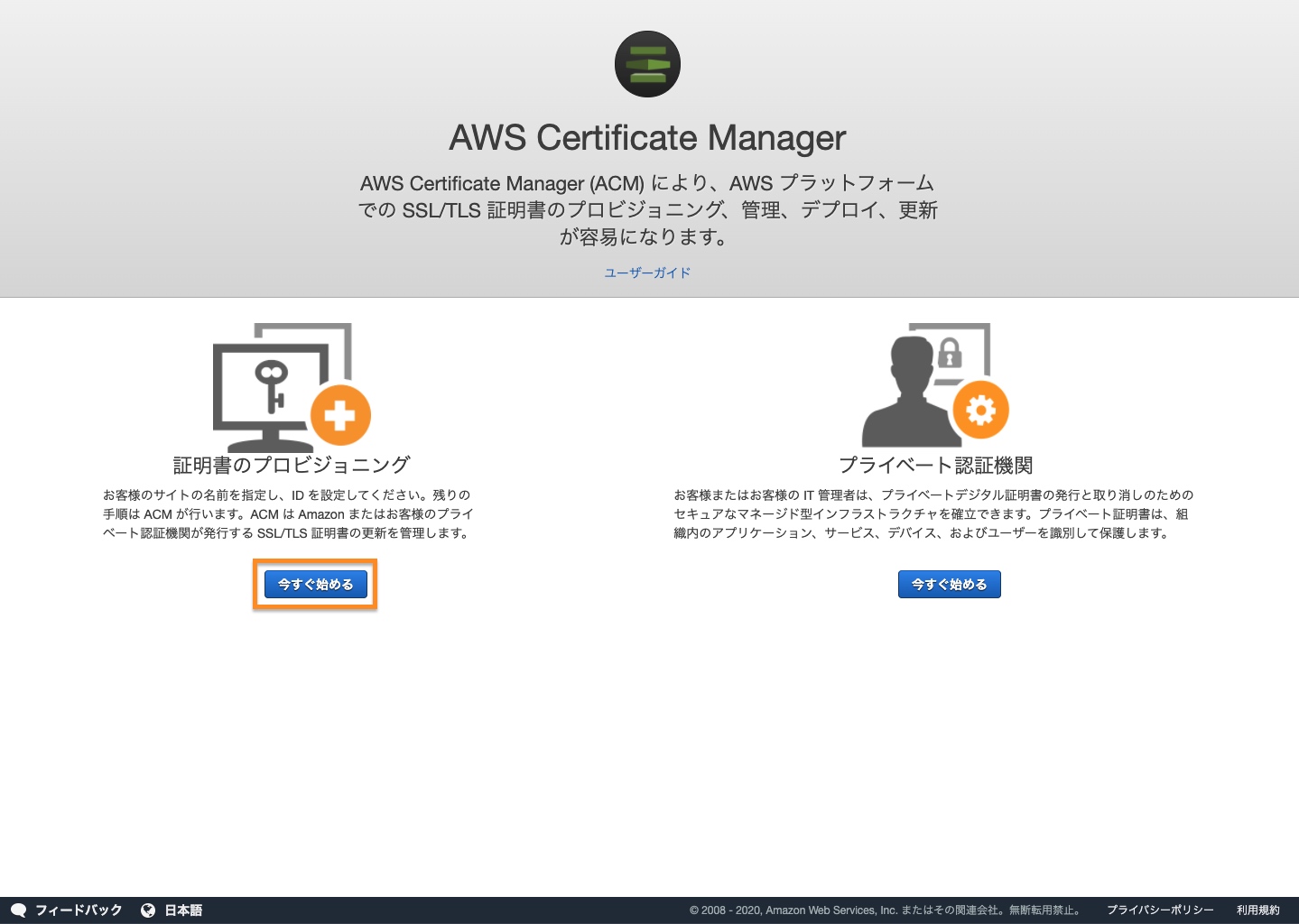Open the 利用規約 link
Screen dimensions: 1299x924
[x=1257, y=910]
